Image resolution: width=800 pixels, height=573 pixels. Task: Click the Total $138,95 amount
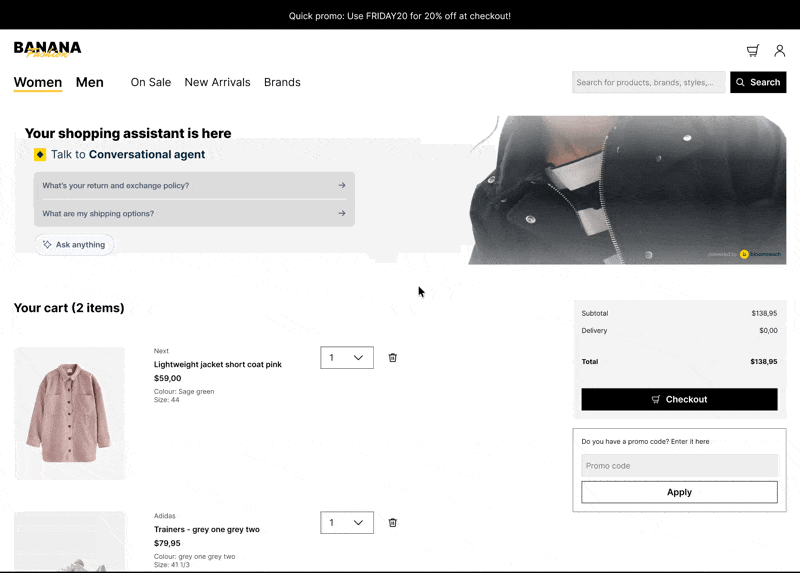pos(764,361)
